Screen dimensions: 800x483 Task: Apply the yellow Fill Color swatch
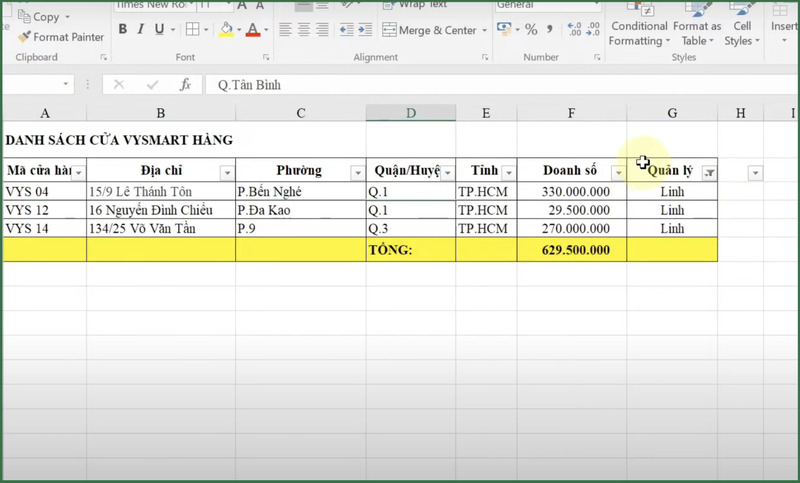[226, 30]
